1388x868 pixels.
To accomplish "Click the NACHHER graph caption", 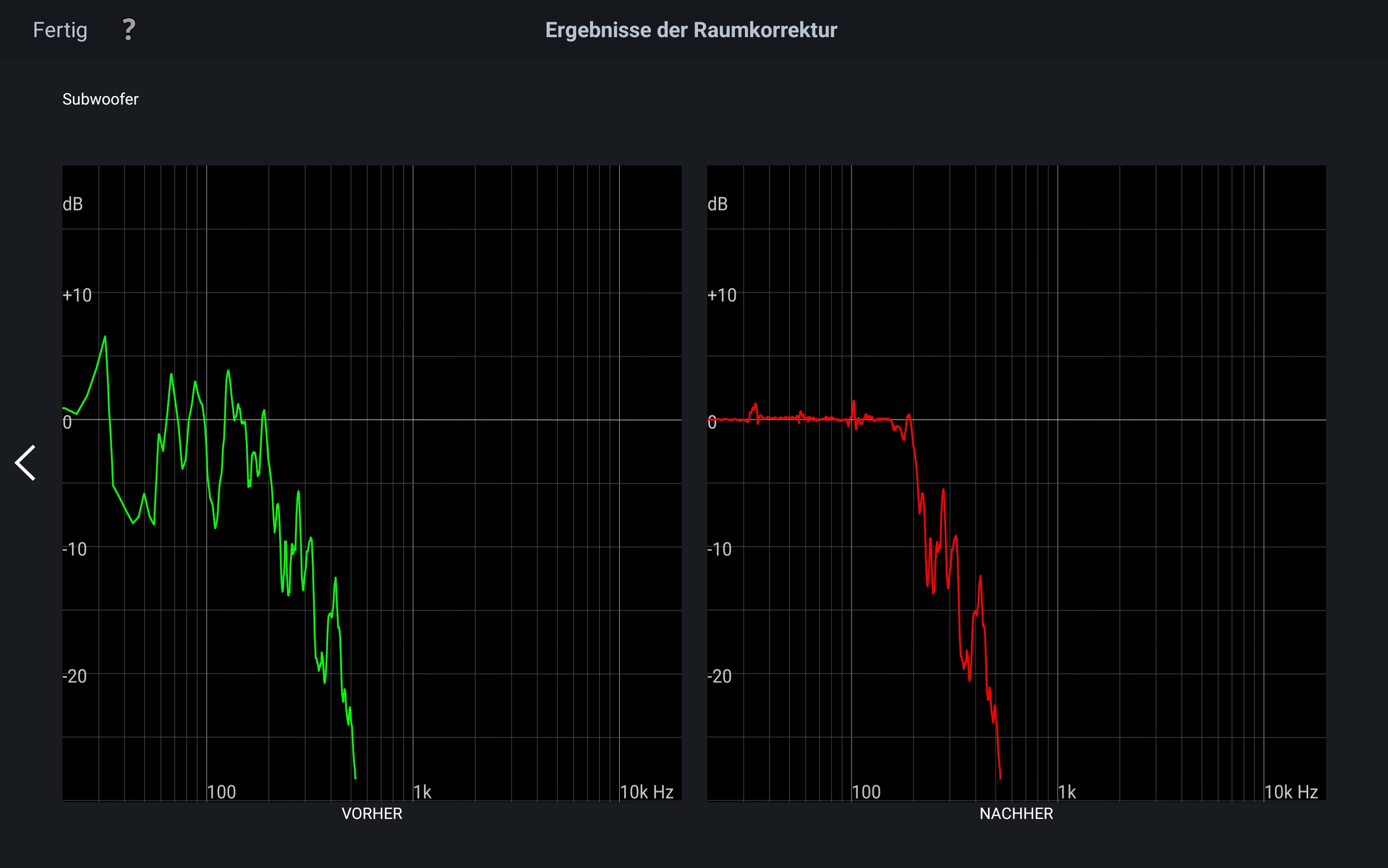I will coord(1016,814).
